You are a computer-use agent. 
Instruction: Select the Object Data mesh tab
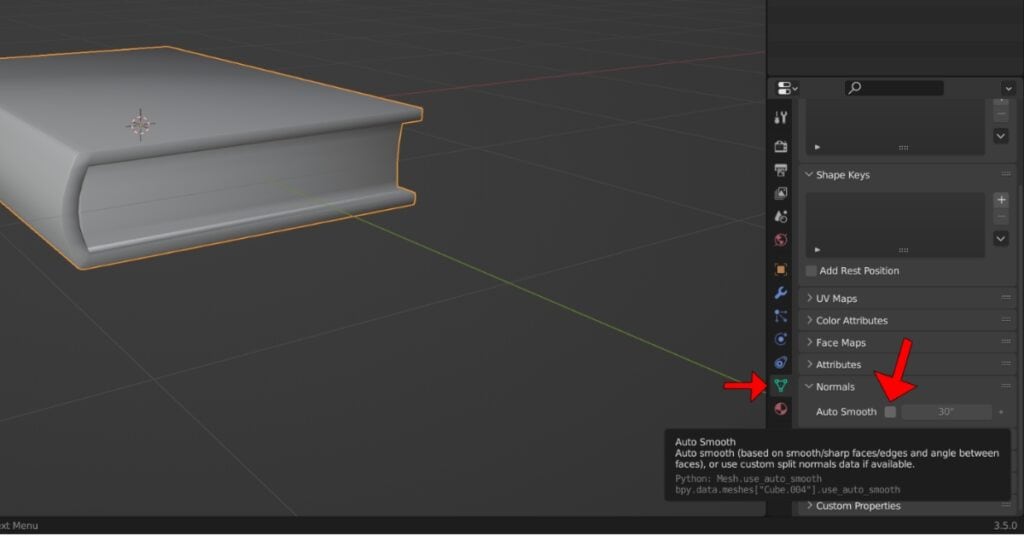[x=781, y=386]
